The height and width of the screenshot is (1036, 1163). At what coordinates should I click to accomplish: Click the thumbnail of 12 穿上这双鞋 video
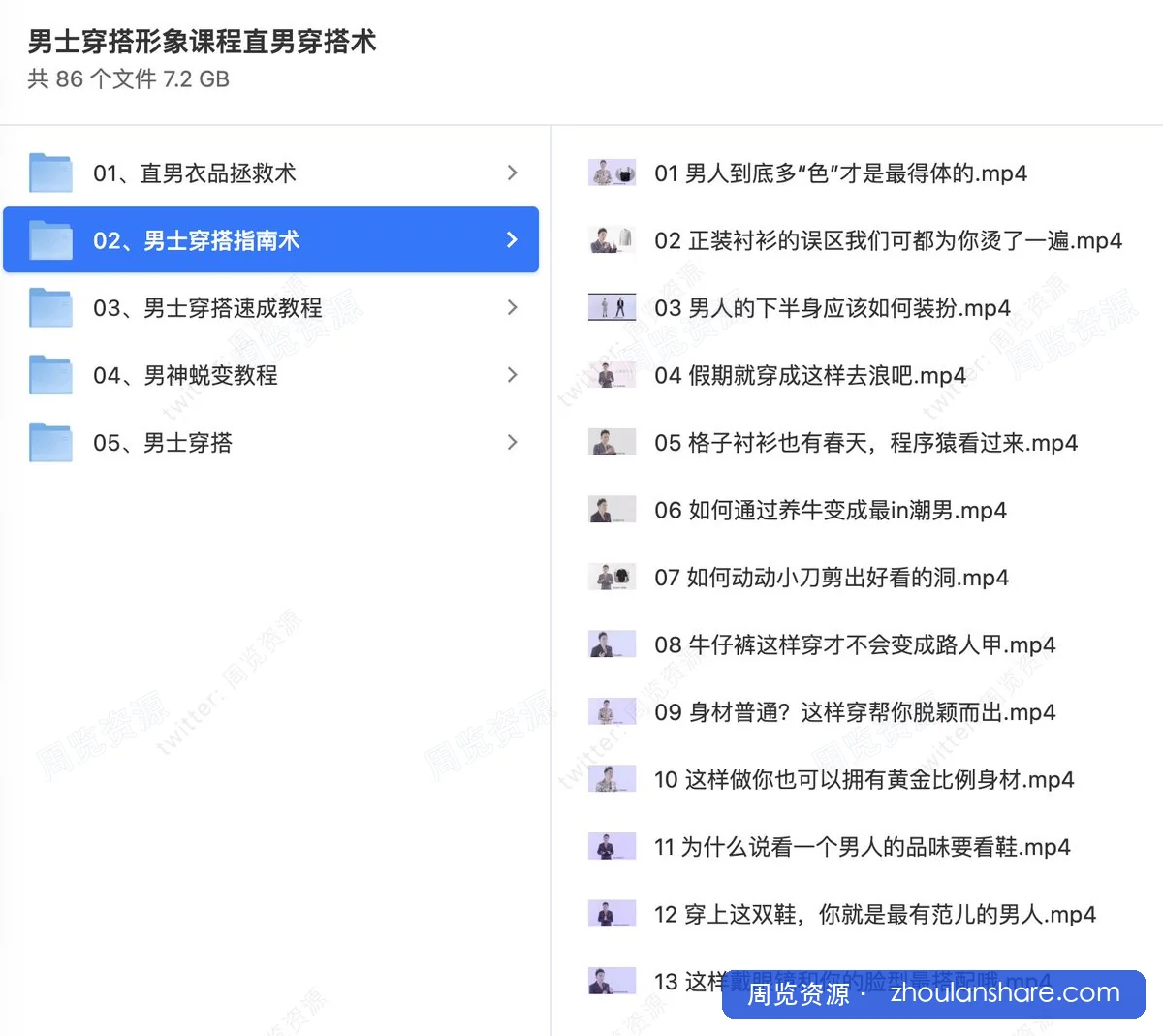(x=613, y=914)
